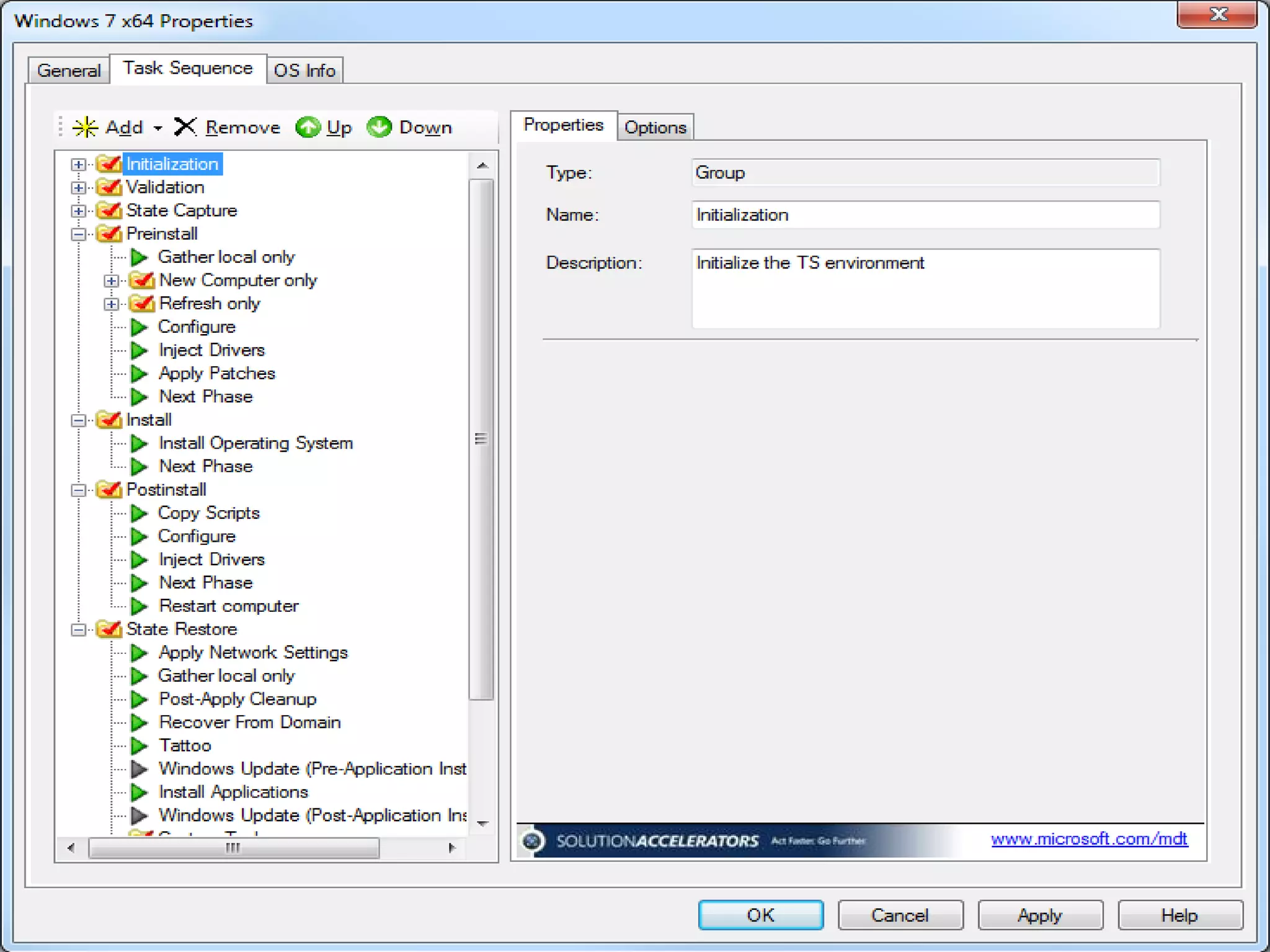The height and width of the screenshot is (952, 1270).
Task: Open the Options tab
Action: (655, 128)
